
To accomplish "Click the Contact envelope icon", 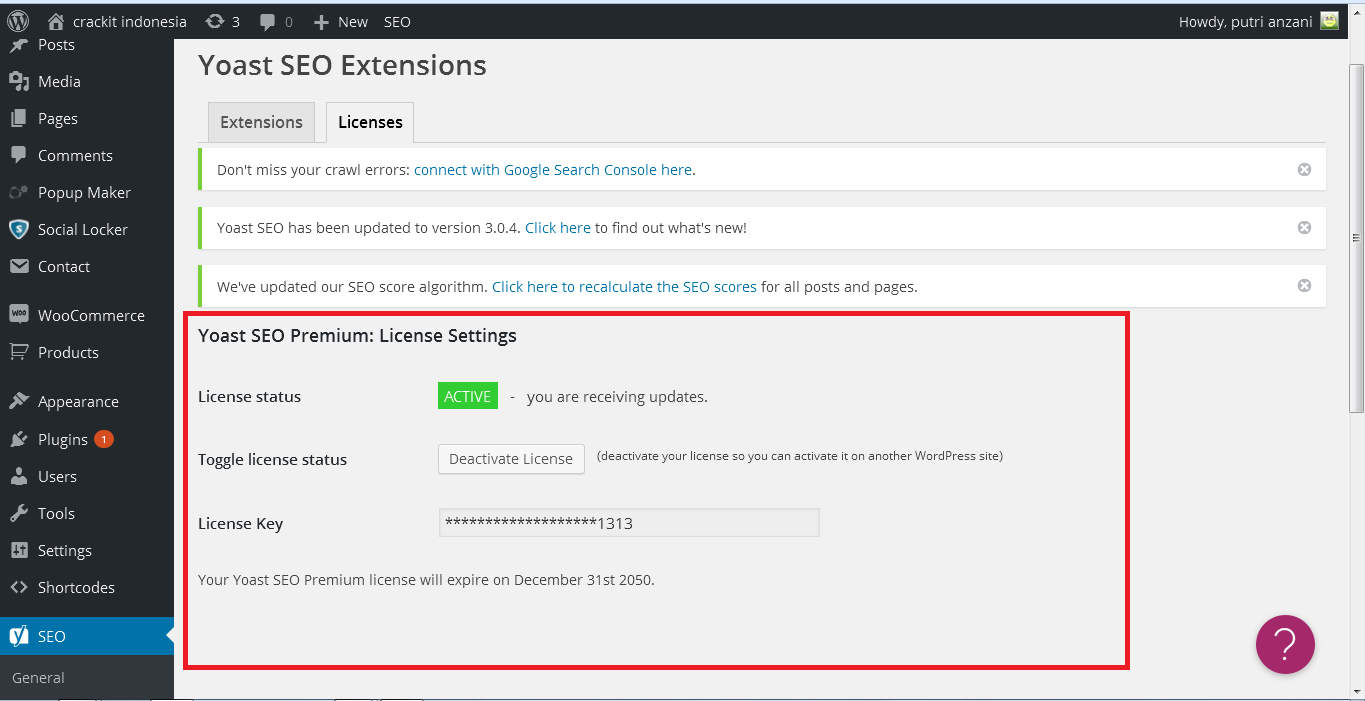I will coord(18,267).
